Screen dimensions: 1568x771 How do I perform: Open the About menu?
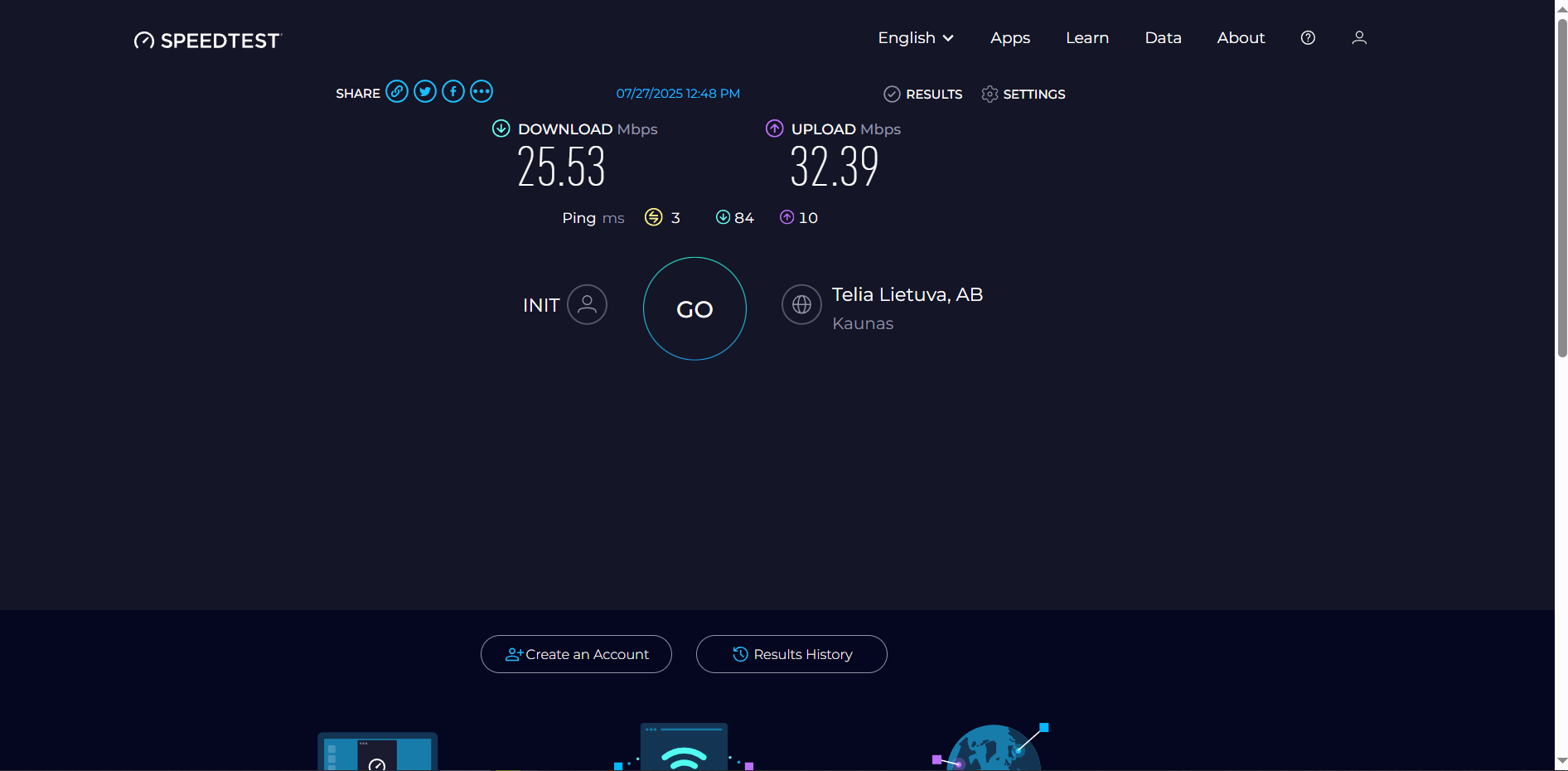1241,38
